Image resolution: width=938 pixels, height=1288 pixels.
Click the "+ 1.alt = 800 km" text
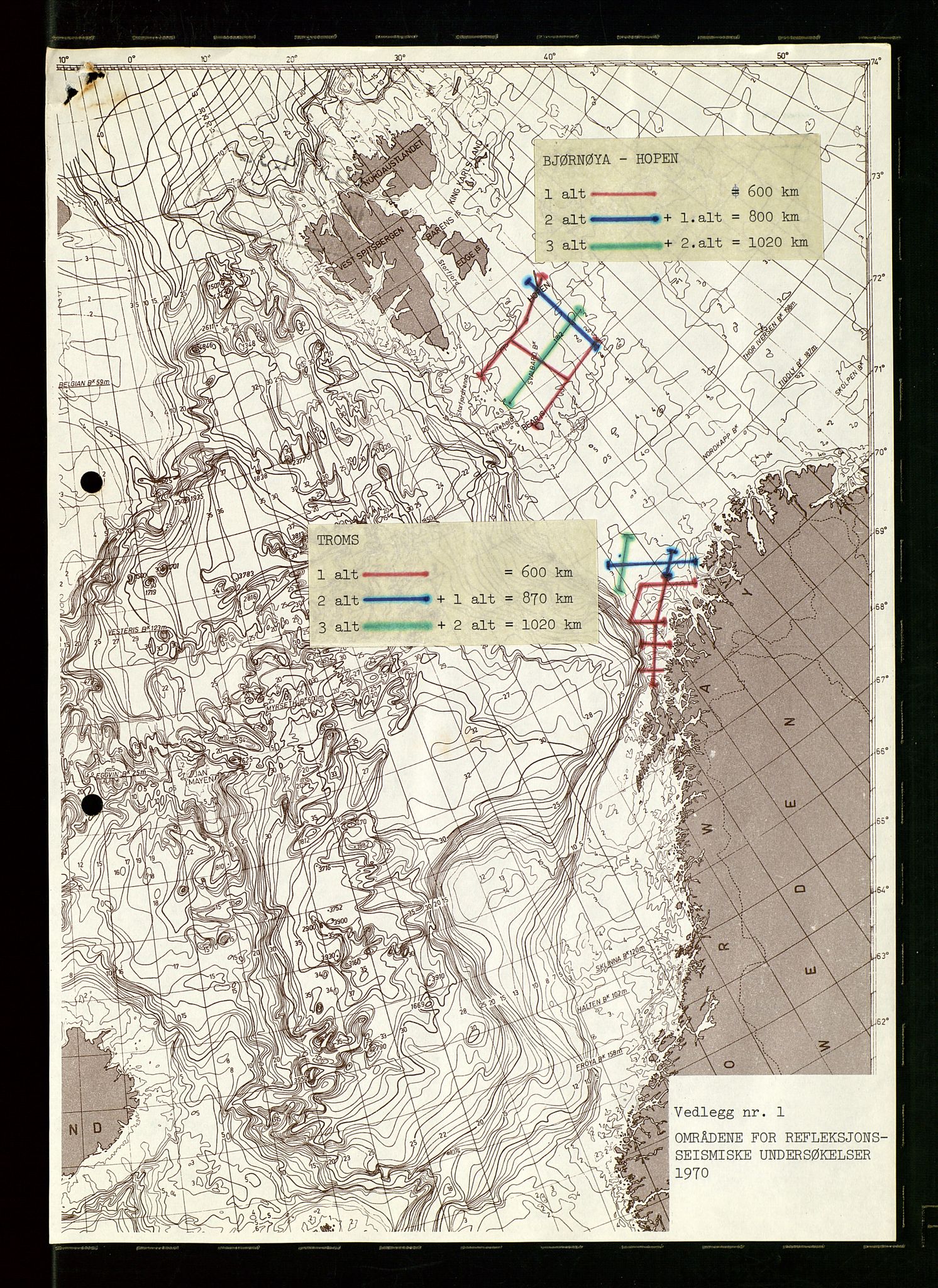click(732, 218)
